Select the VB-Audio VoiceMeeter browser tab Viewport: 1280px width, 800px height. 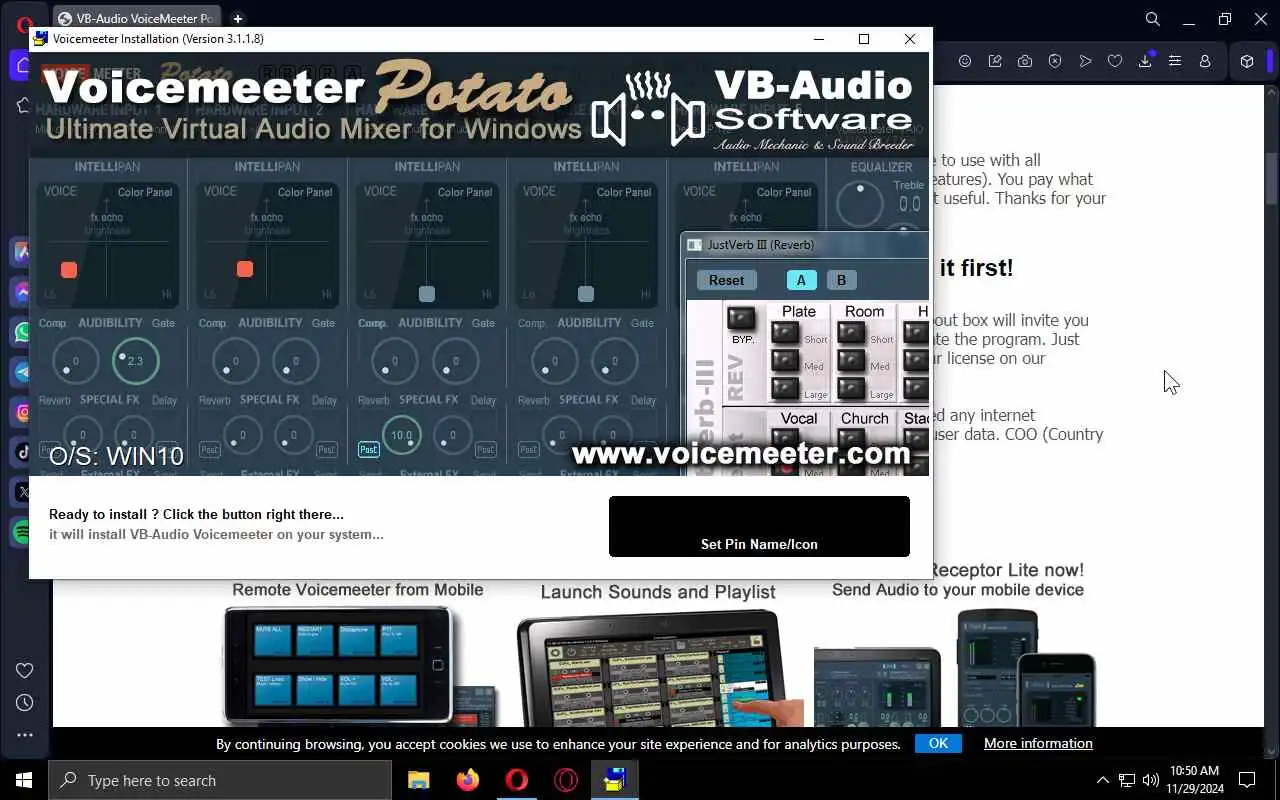[x=138, y=18]
